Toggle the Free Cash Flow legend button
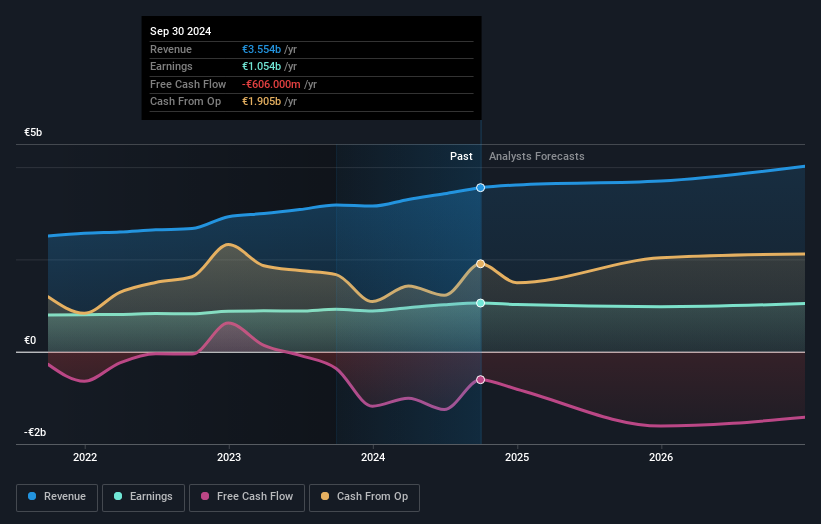The width and height of the screenshot is (821, 524). (247, 497)
